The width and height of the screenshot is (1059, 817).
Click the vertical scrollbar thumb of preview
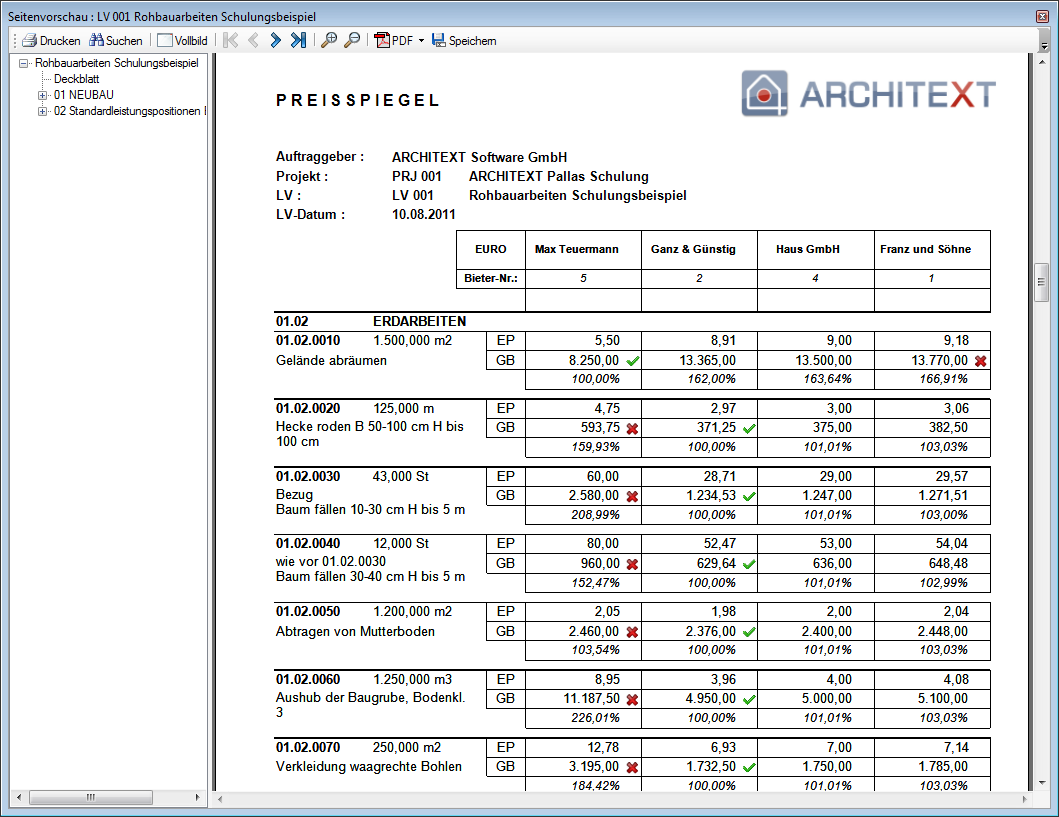[x=1041, y=282]
